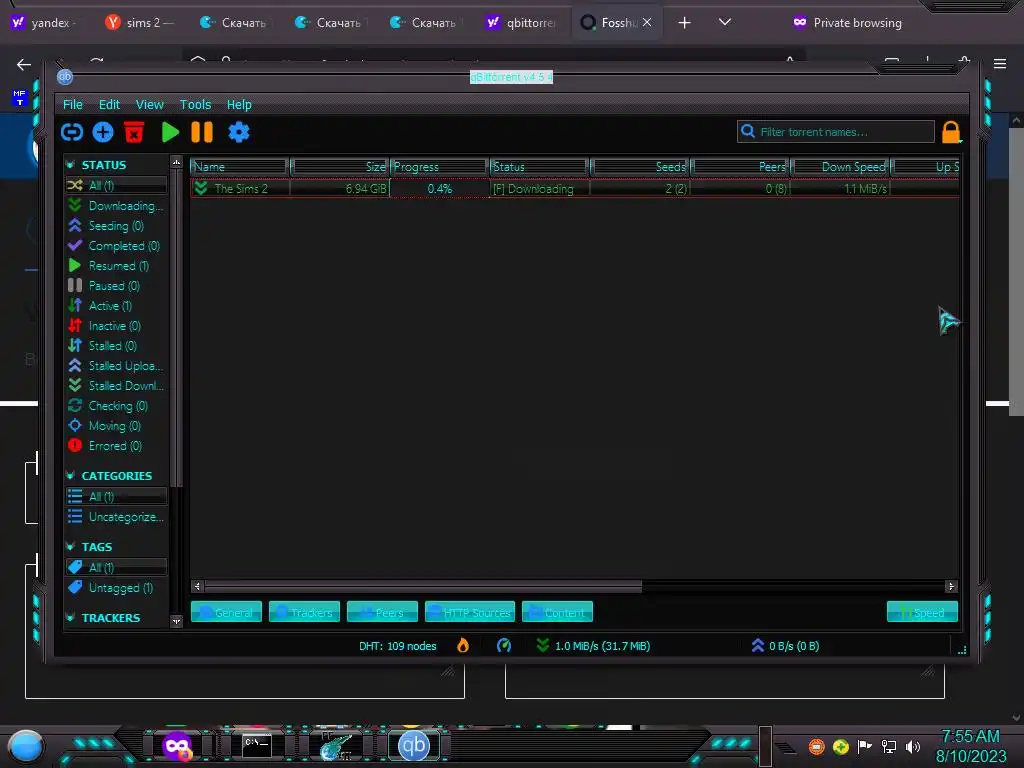The image size is (1024, 768).
Task: Sort by the Down Speed column header
Action: click(840, 167)
